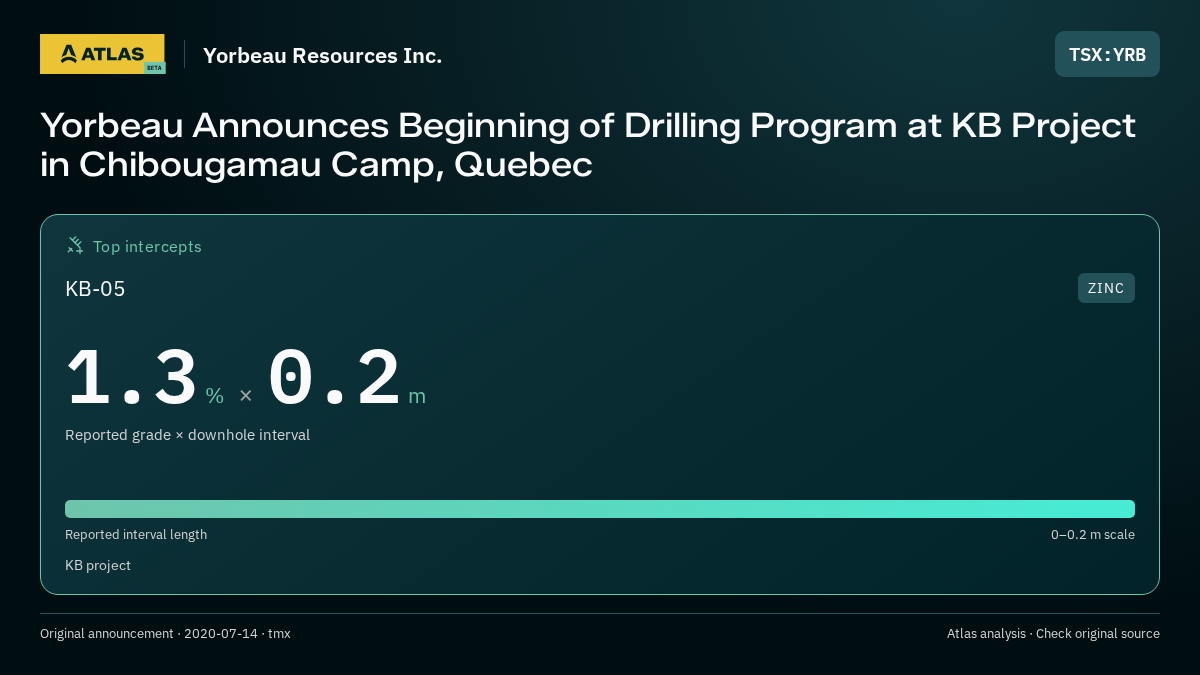Click the drill icon beside Top intercepts
Viewport: 1200px width, 675px height.
[75, 245]
